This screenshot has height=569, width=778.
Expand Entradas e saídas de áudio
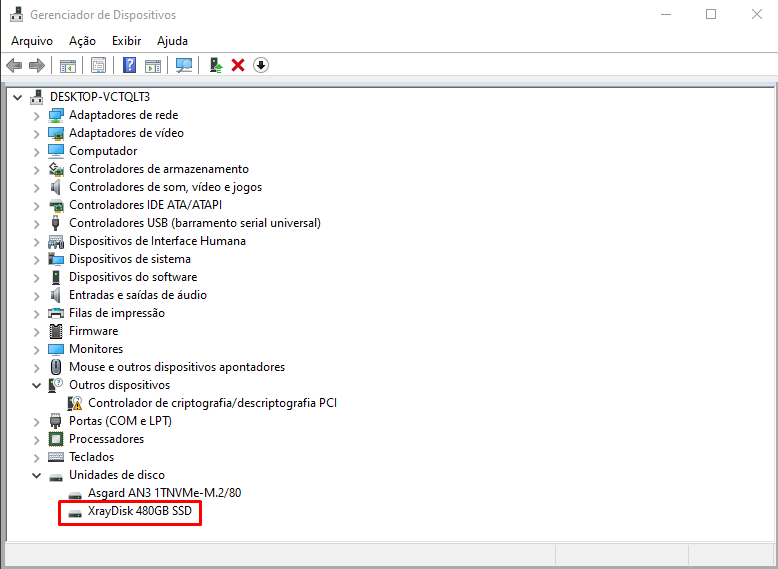coord(36,296)
